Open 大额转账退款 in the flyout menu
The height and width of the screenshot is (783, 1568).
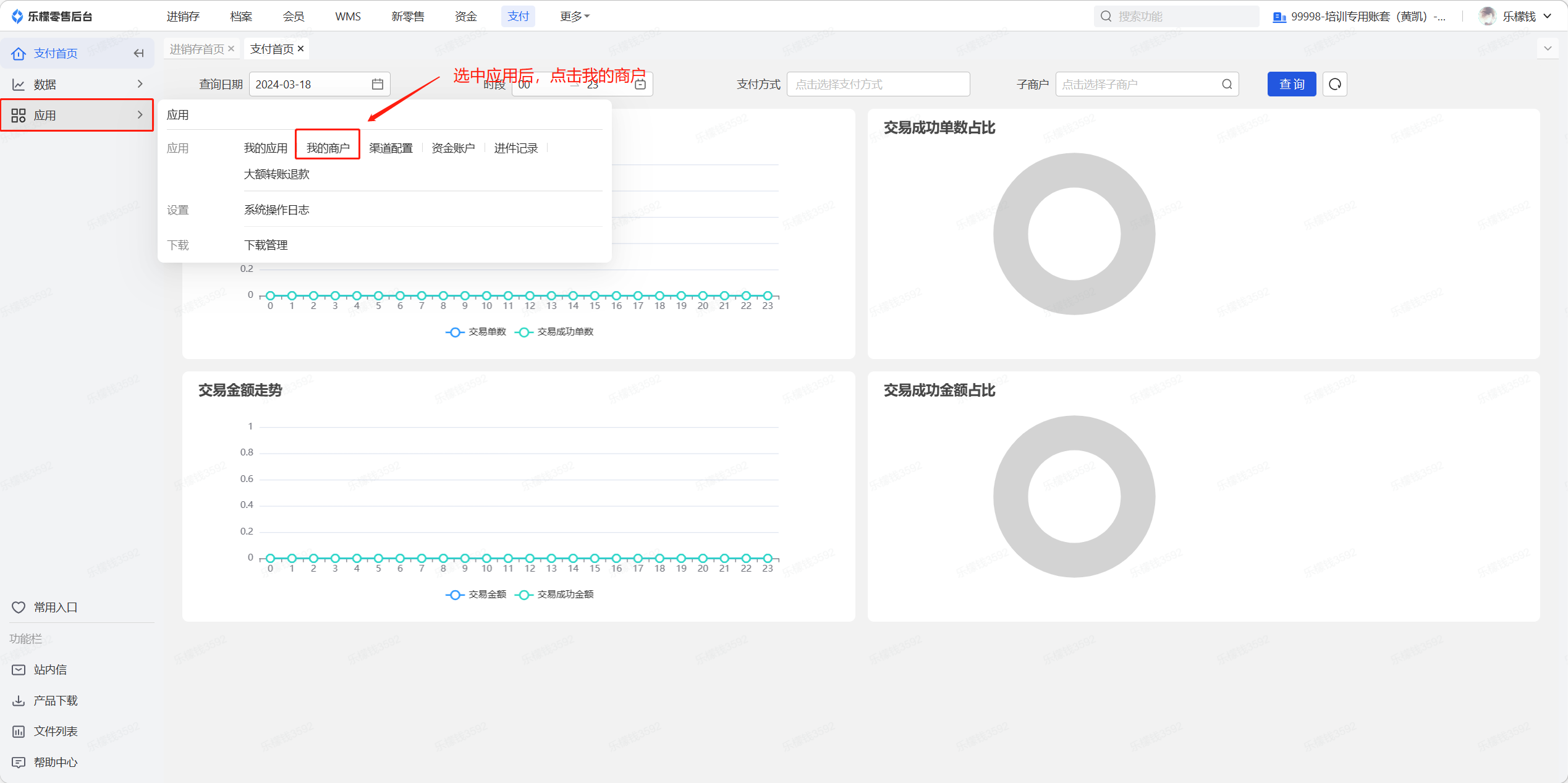pyautogui.click(x=276, y=174)
